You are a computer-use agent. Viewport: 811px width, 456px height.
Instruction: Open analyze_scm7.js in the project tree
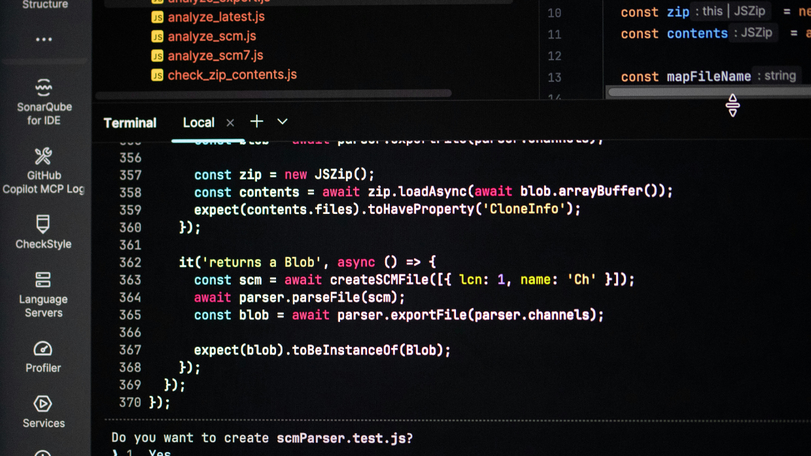(216, 55)
